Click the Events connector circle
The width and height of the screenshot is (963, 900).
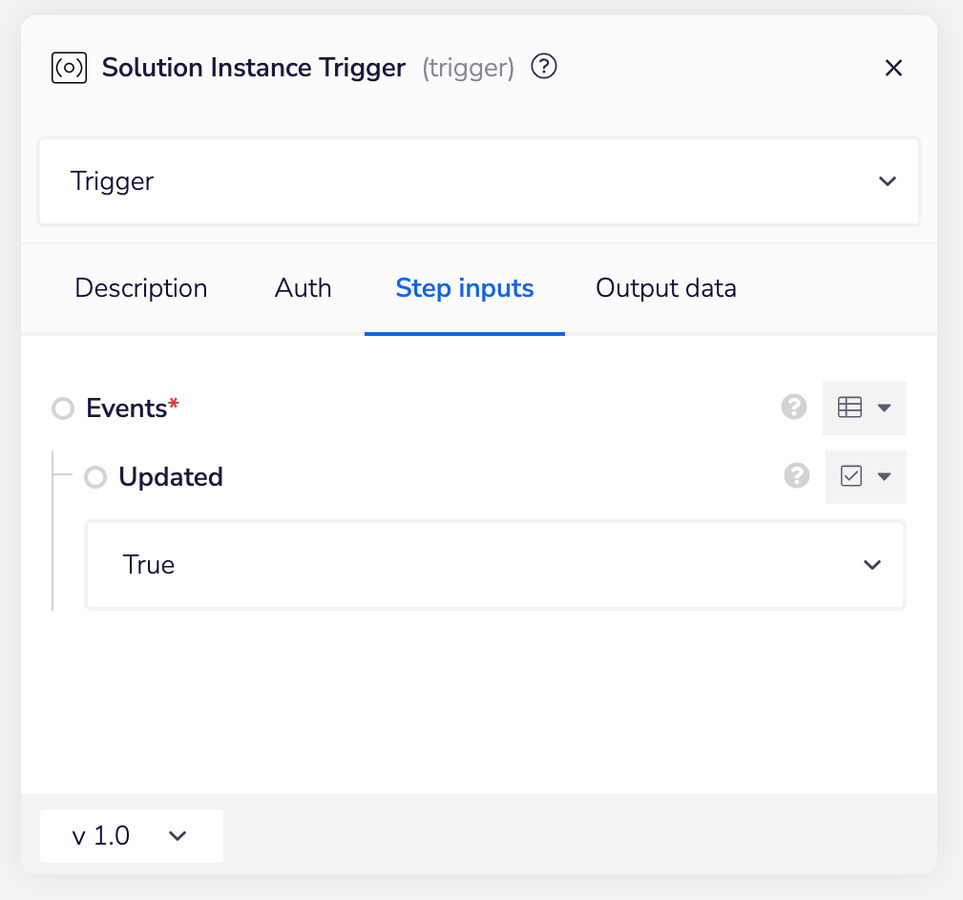point(63,409)
